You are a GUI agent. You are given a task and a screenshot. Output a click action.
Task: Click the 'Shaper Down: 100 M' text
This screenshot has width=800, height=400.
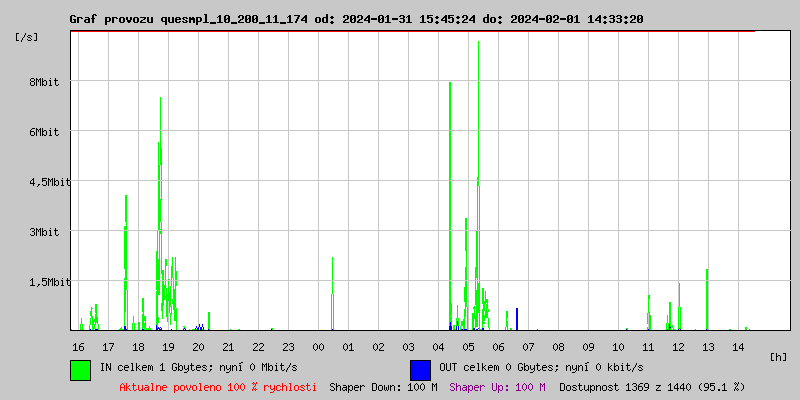coord(383,386)
